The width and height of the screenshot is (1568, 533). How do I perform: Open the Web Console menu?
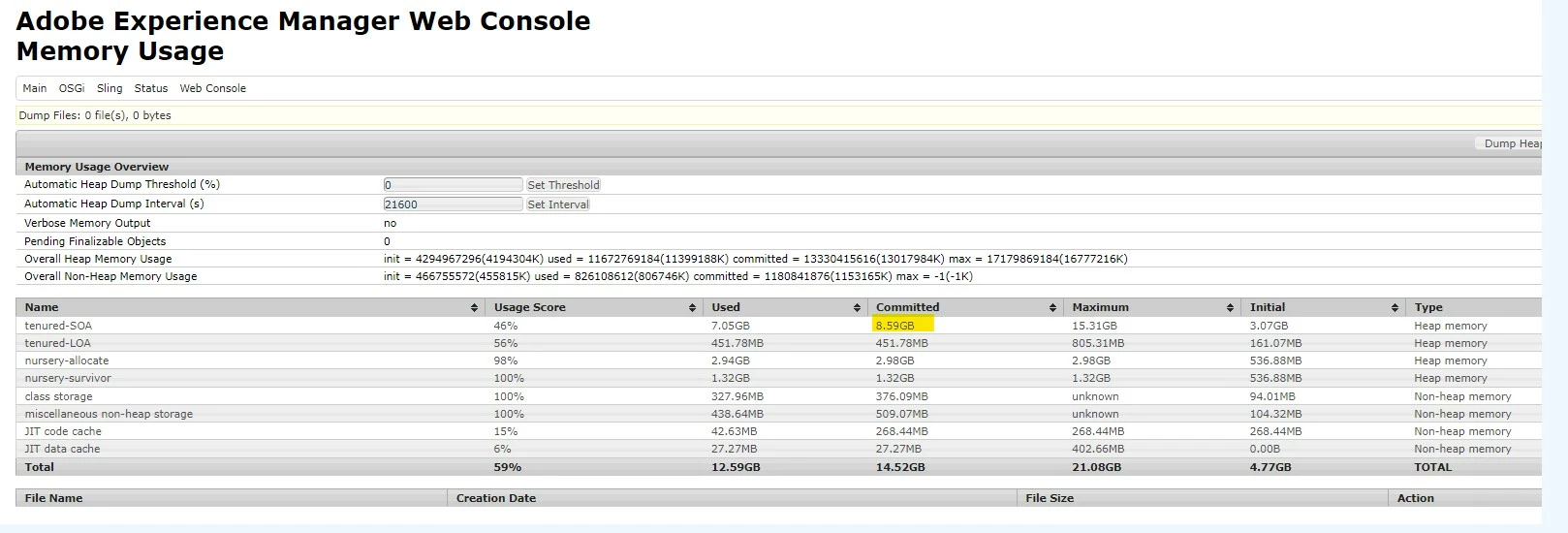(213, 88)
